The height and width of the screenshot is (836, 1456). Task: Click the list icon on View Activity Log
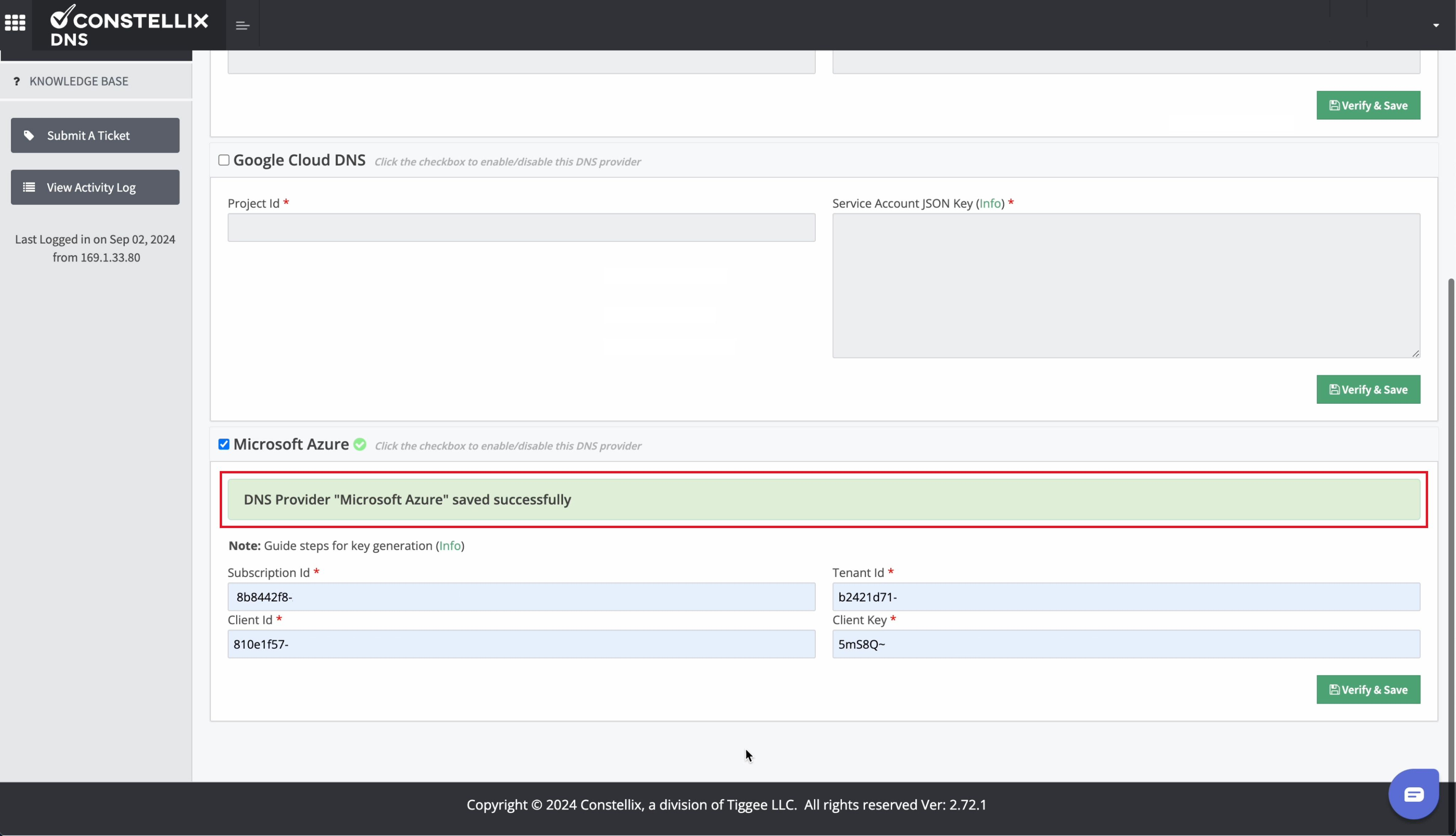point(29,187)
